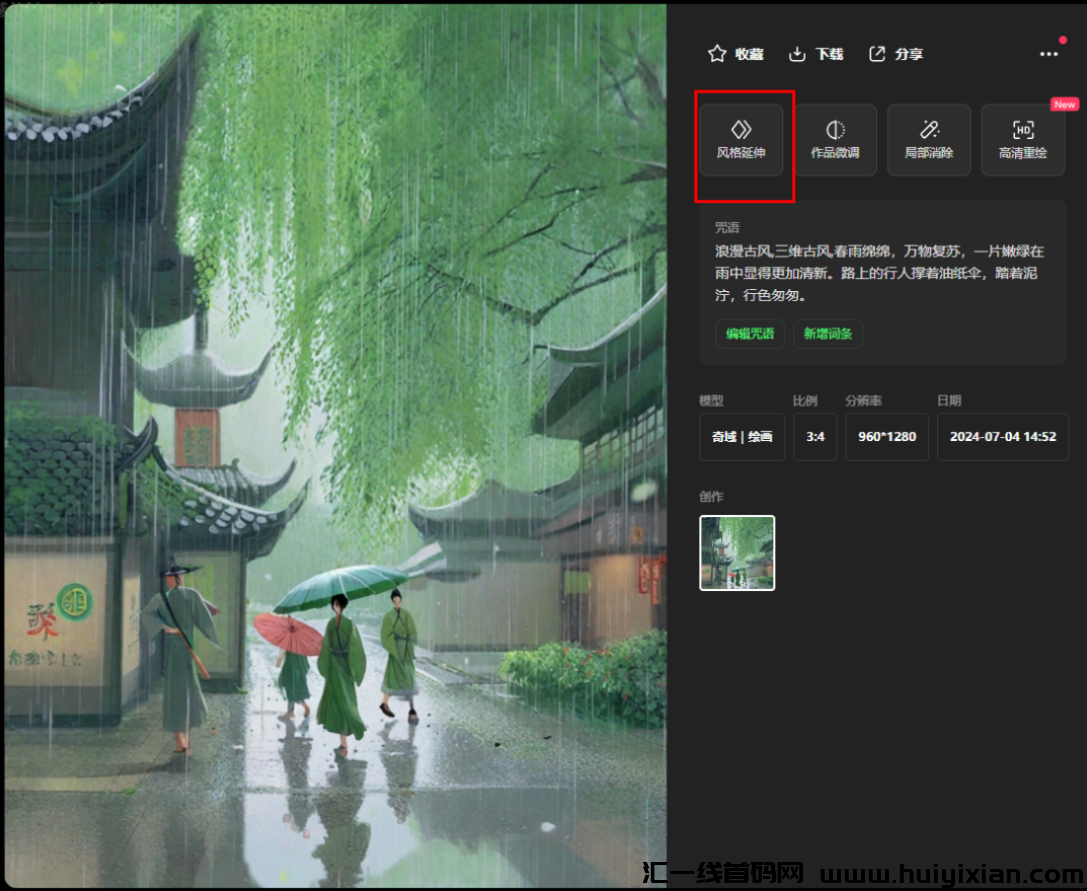Select the 风格延伸 style extension tool
Viewport: 1087px width, 891px height.
point(741,140)
